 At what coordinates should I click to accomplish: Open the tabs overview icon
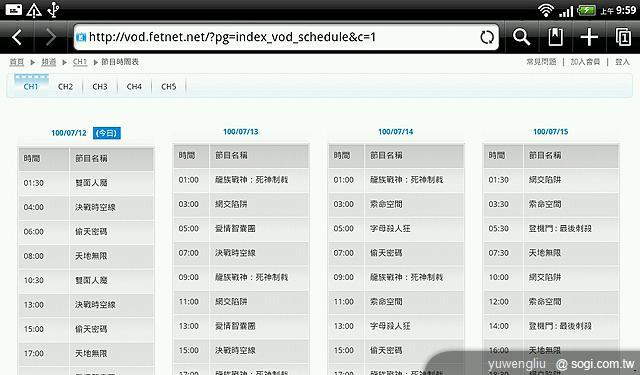pos(623,37)
